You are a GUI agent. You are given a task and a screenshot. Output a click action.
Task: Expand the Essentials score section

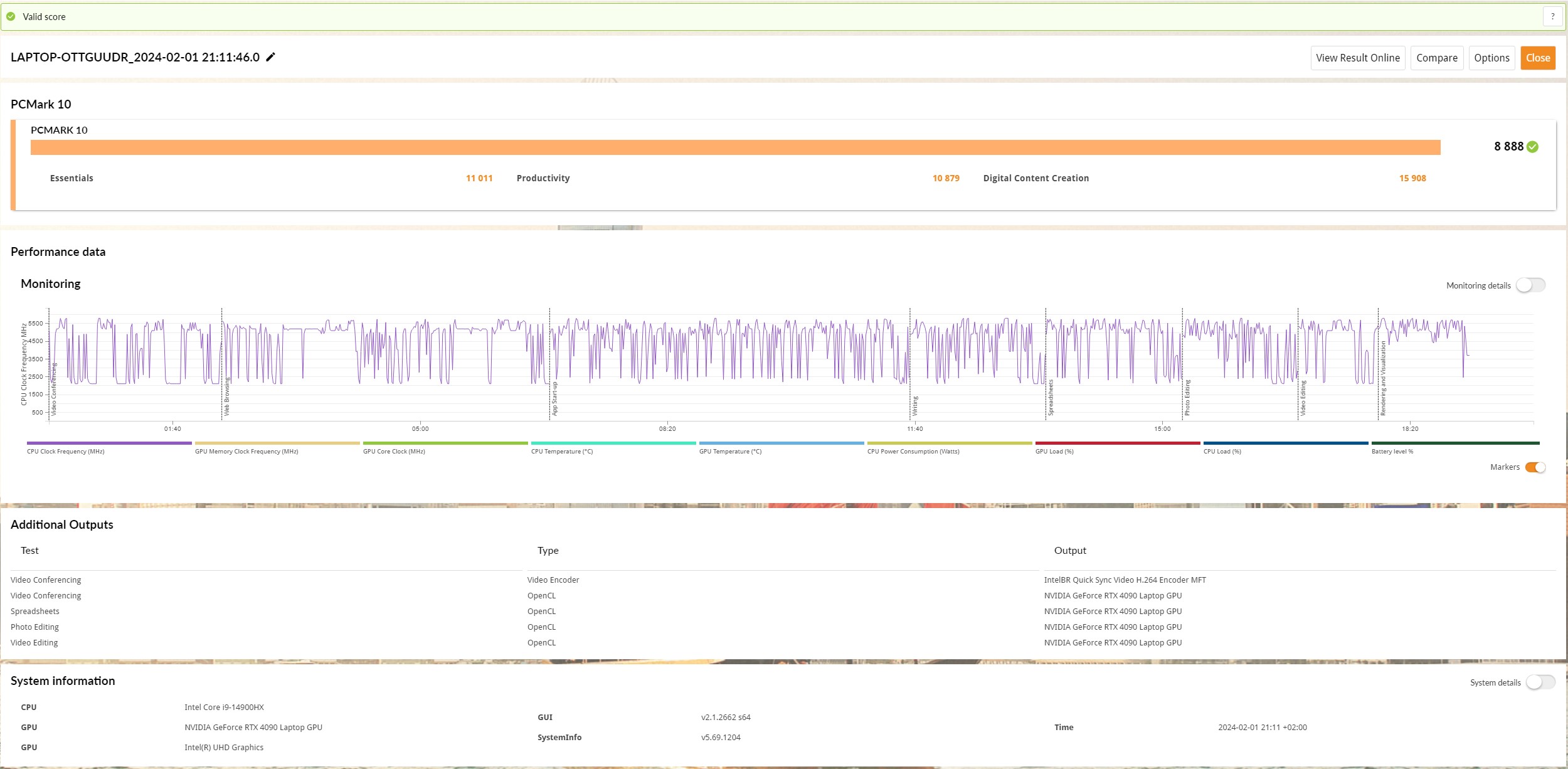[x=72, y=178]
